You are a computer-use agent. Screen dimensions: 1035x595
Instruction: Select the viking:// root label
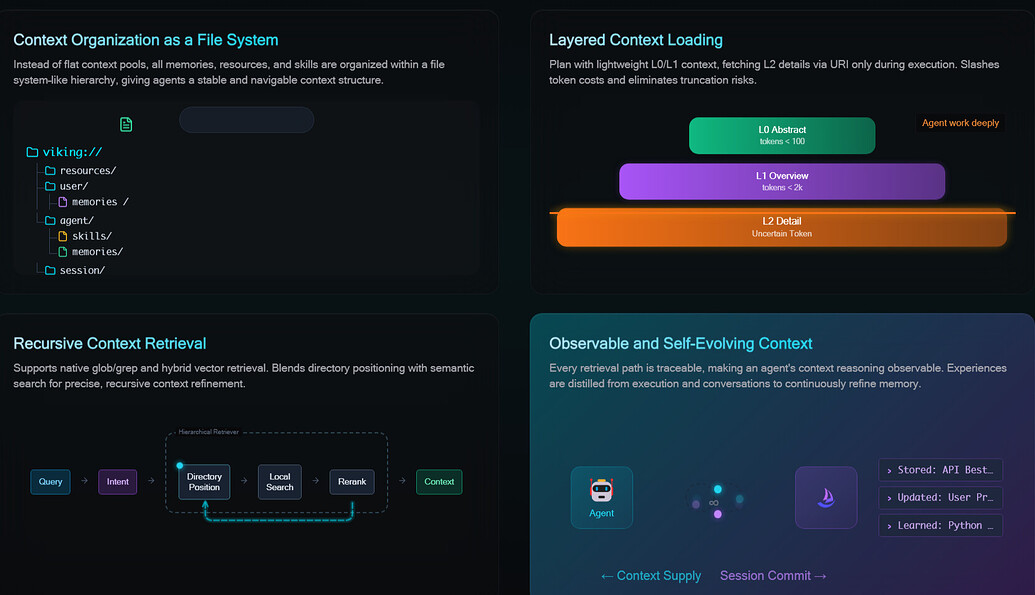click(73, 152)
